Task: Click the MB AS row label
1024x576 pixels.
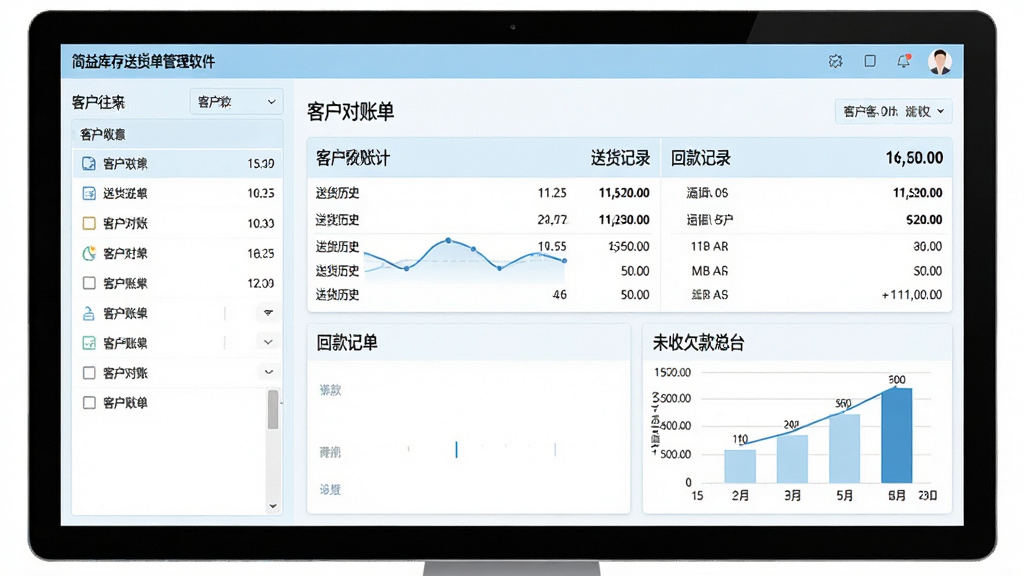Action: (710, 271)
